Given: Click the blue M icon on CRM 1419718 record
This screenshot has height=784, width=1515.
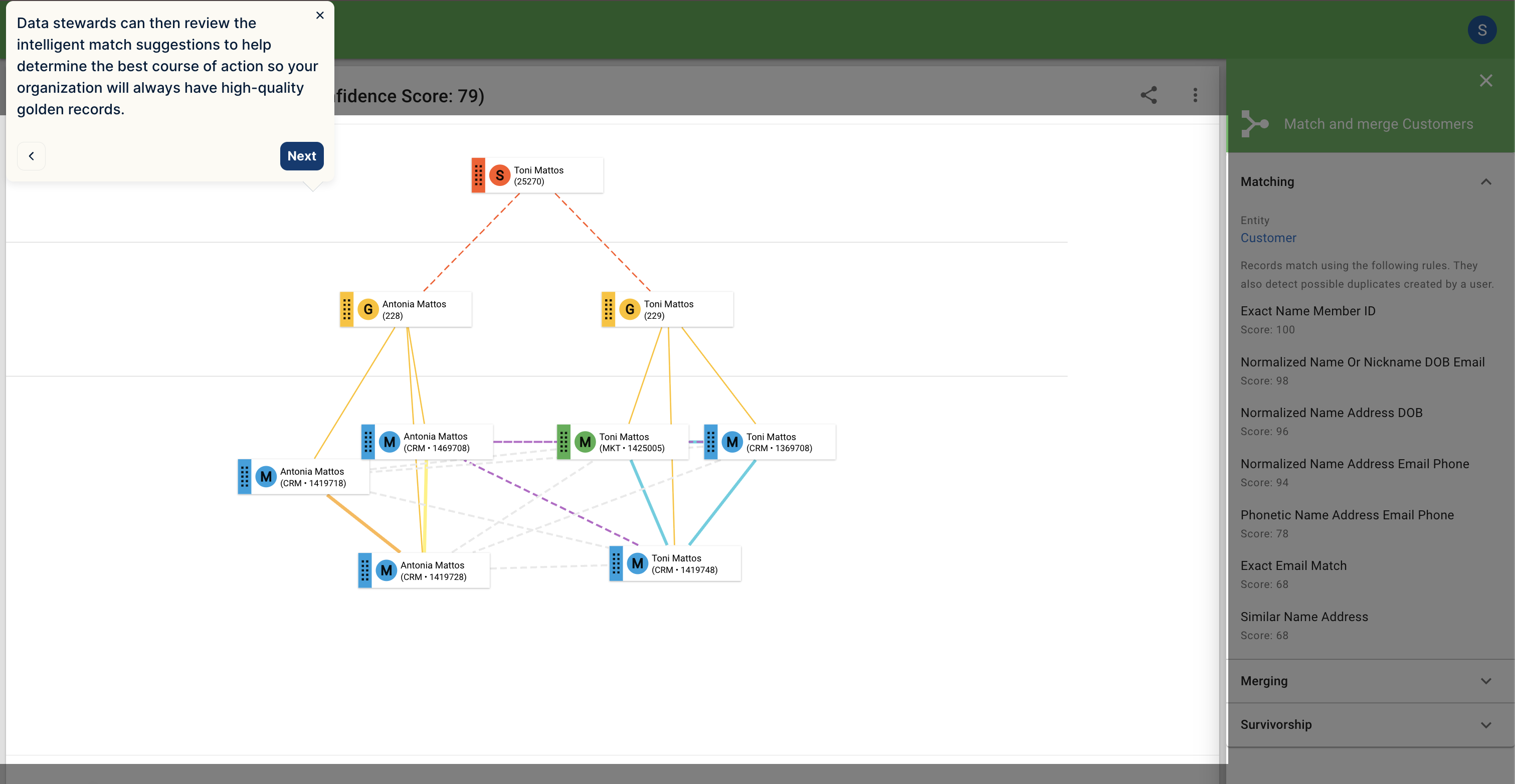Looking at the screenshot, I should click(265, 476).
